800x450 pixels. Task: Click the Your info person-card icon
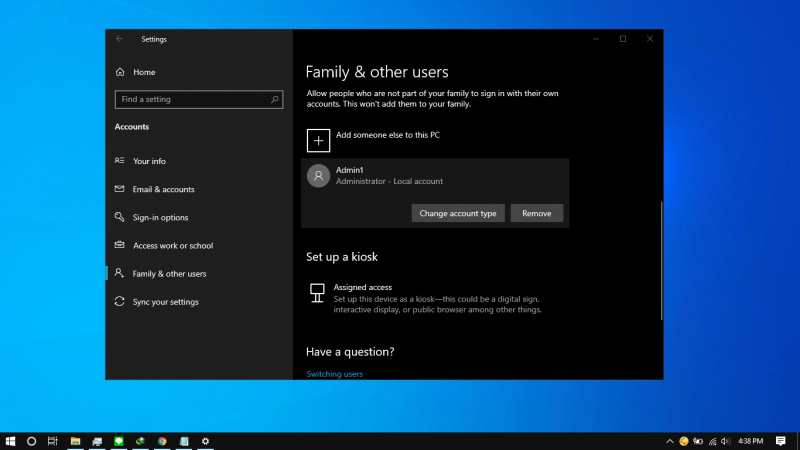tap(119, 161)
